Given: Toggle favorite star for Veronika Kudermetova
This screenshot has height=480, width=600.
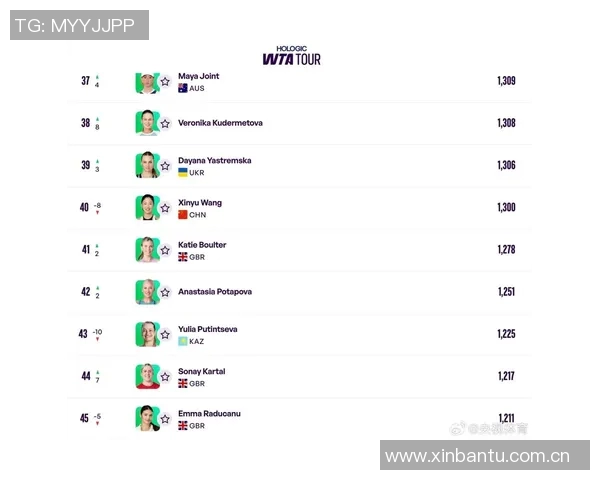Looking at the screenshot, I should pos(165,123).
